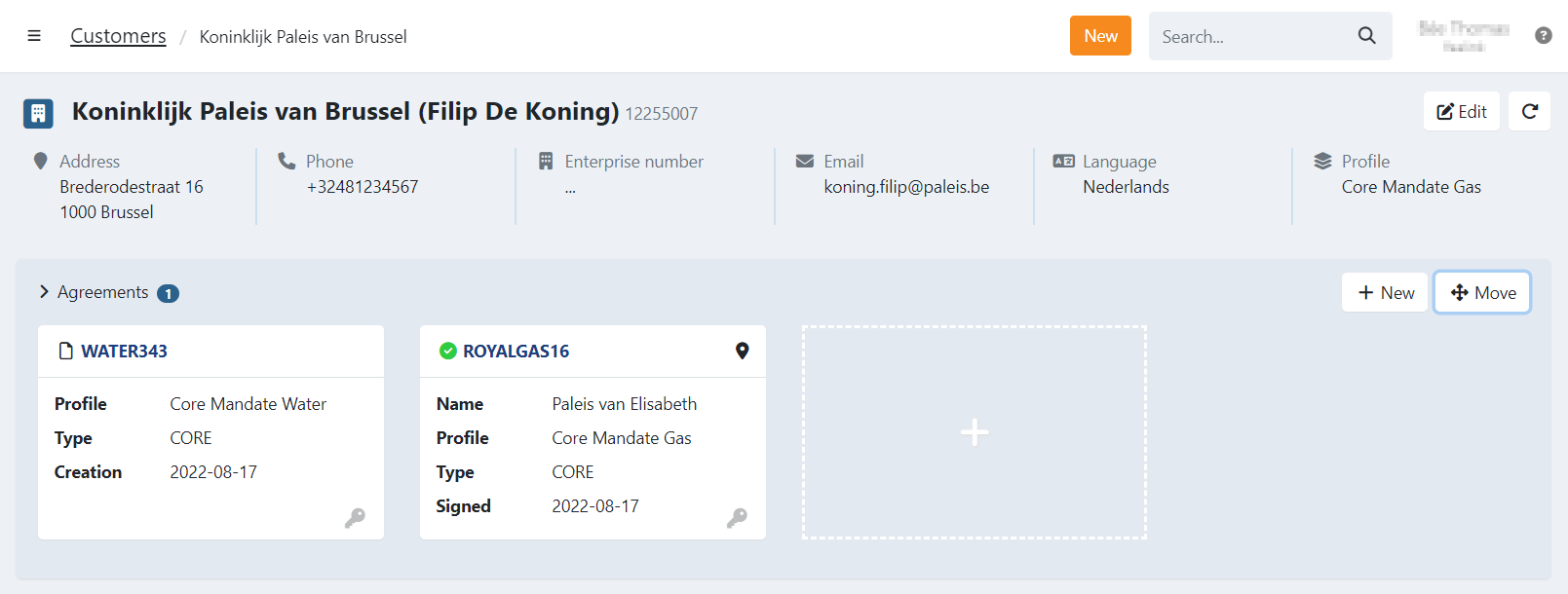This screenshot has height=594, width=1568.
Task: Open the ROYALGAS16 agreement
Action: click(516, 351)
